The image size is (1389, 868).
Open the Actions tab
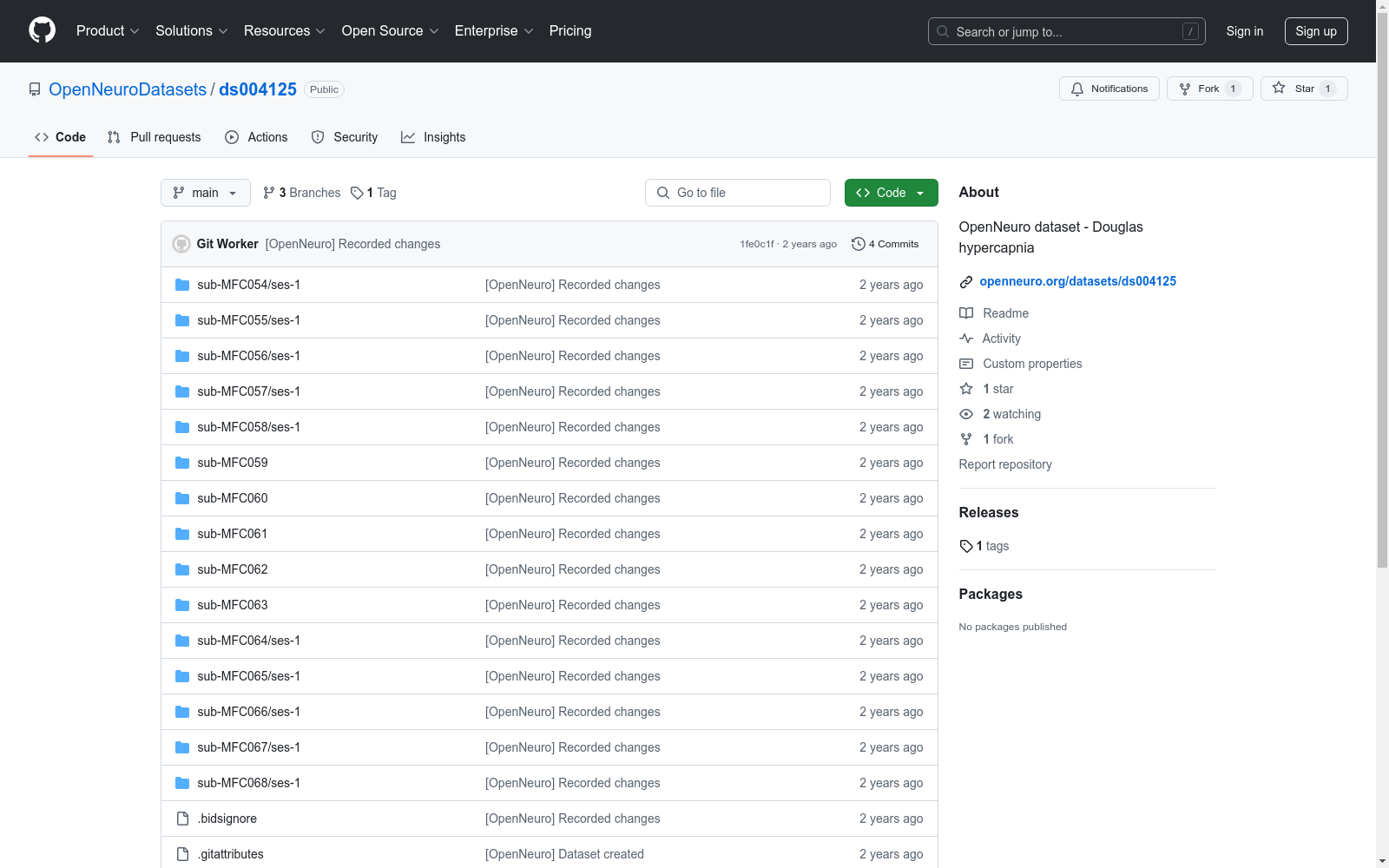tap(256, 137)
